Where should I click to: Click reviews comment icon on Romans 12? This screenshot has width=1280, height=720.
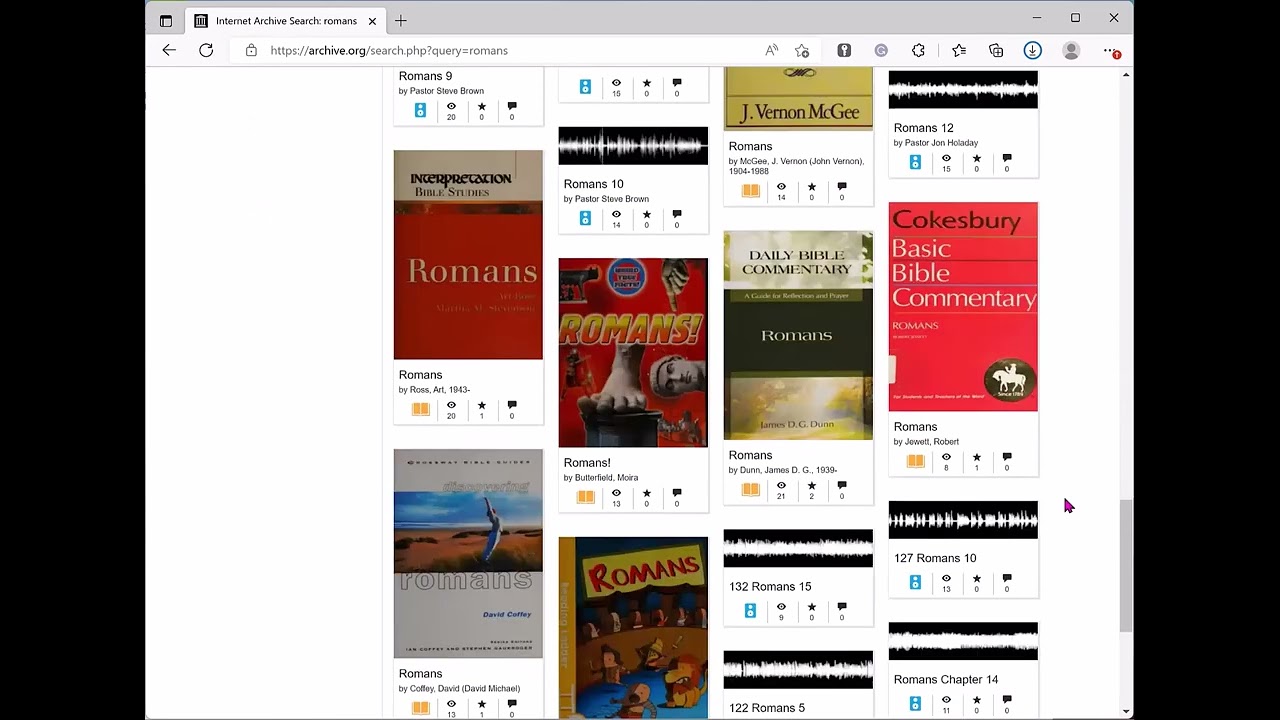(1007, 158)
